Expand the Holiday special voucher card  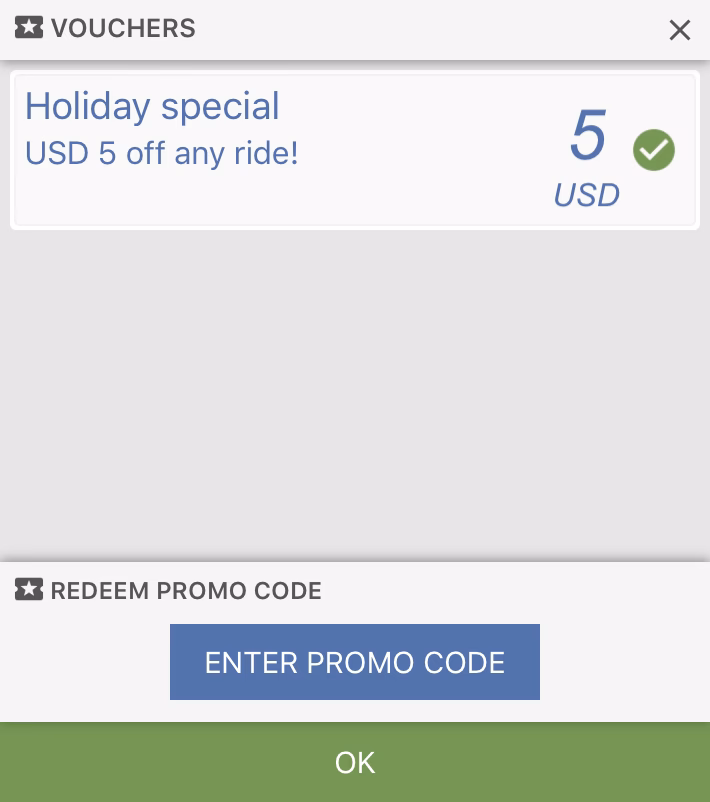[x=355, y=150]
